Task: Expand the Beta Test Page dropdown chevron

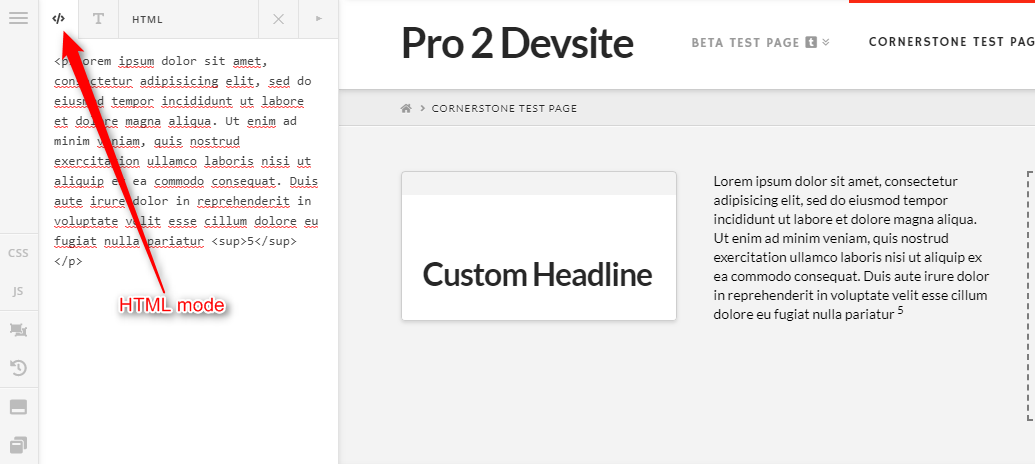Action: point(826,42)
